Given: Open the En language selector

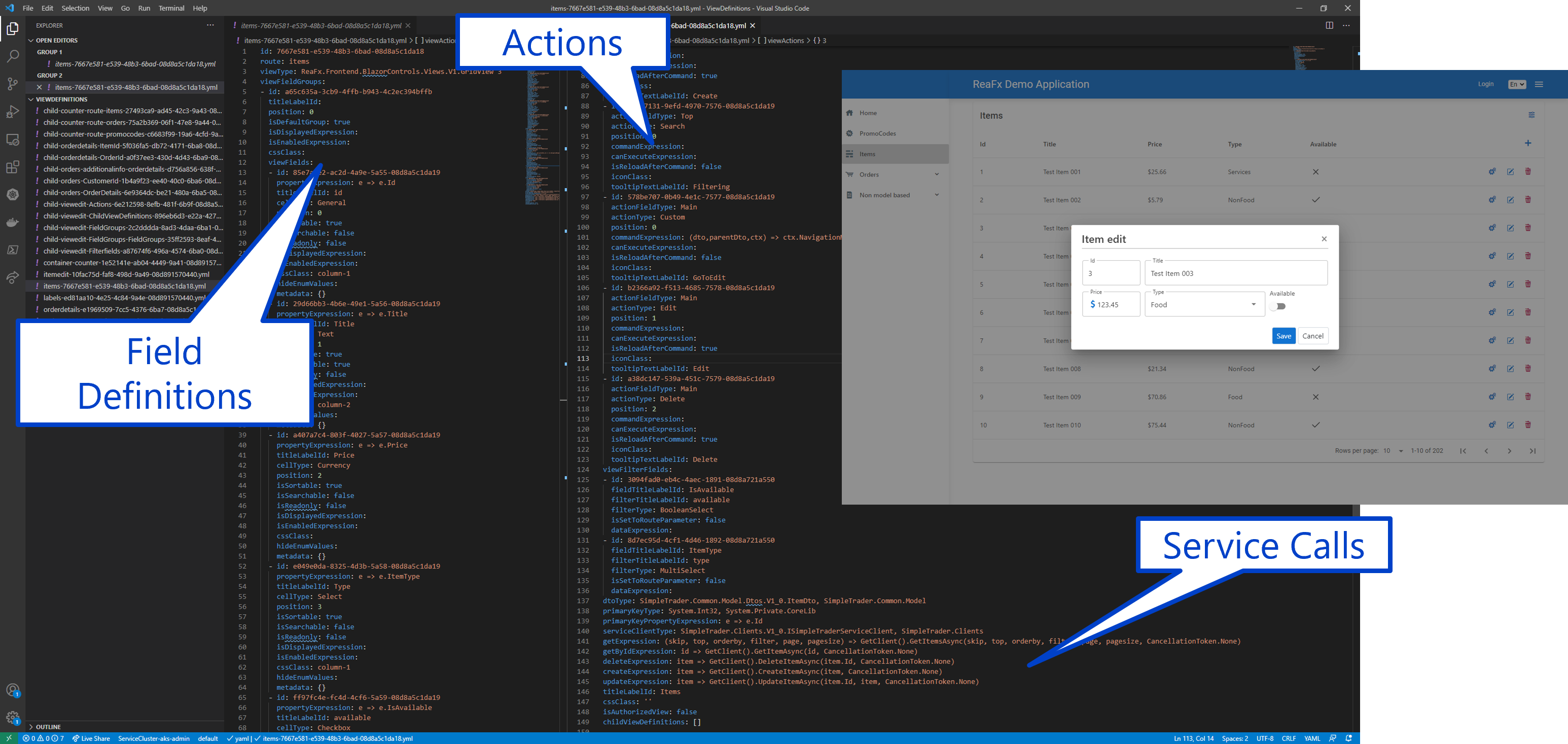Looking at the screenshot, I should tap(1517, 85).
